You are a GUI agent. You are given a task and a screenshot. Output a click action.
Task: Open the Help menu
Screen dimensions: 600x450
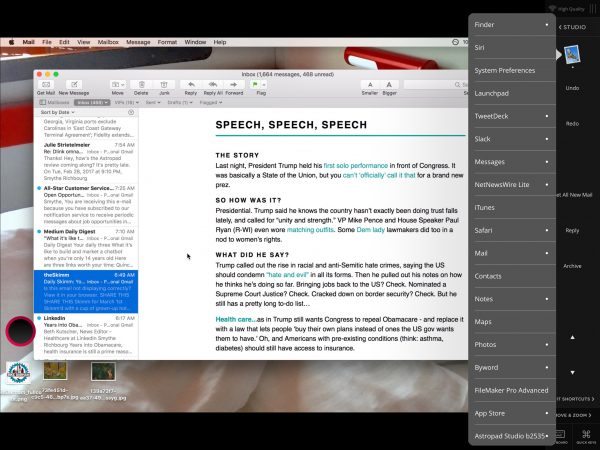click(x=220, y=42)
